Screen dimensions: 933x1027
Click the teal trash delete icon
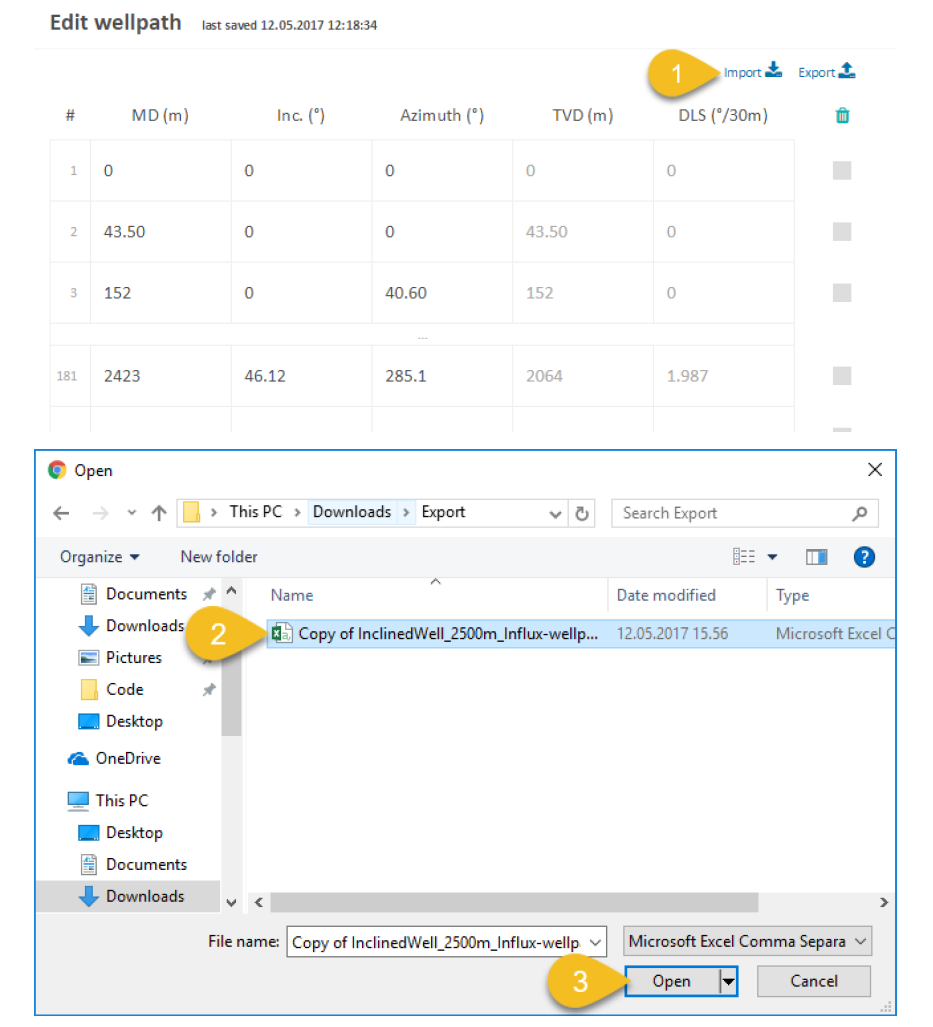pyautogui.click(x=842, y=116)
